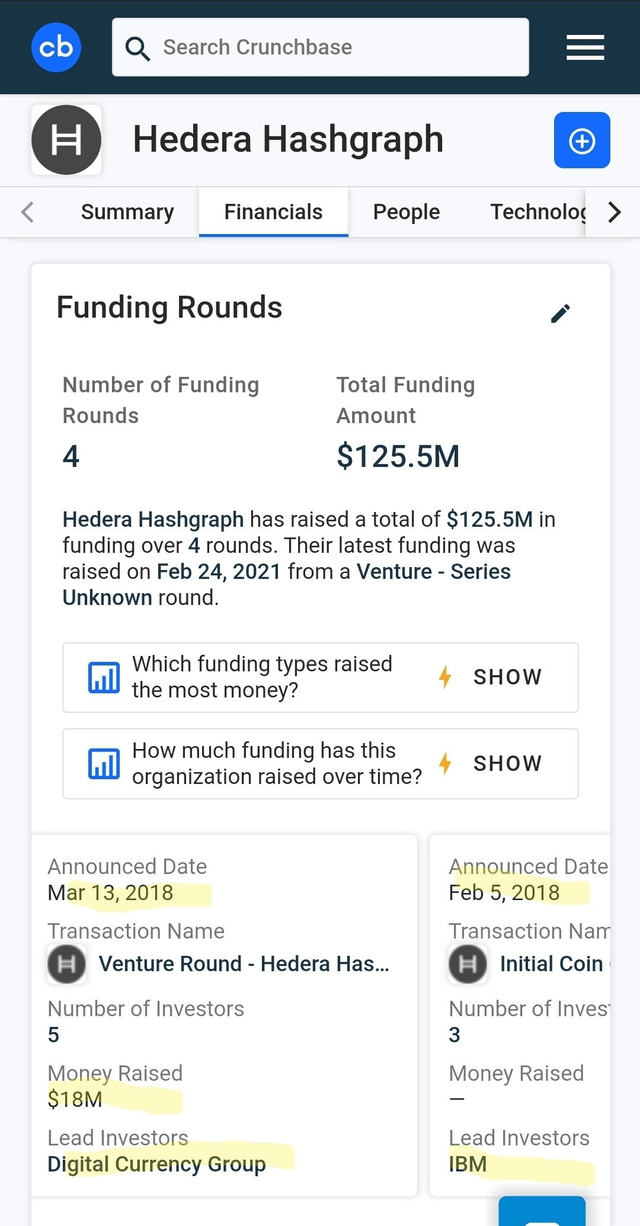Image resolution: width=640 pixels, height=1226 pixels.
Task: Open the hamburger menu
Action: [585, 47]
